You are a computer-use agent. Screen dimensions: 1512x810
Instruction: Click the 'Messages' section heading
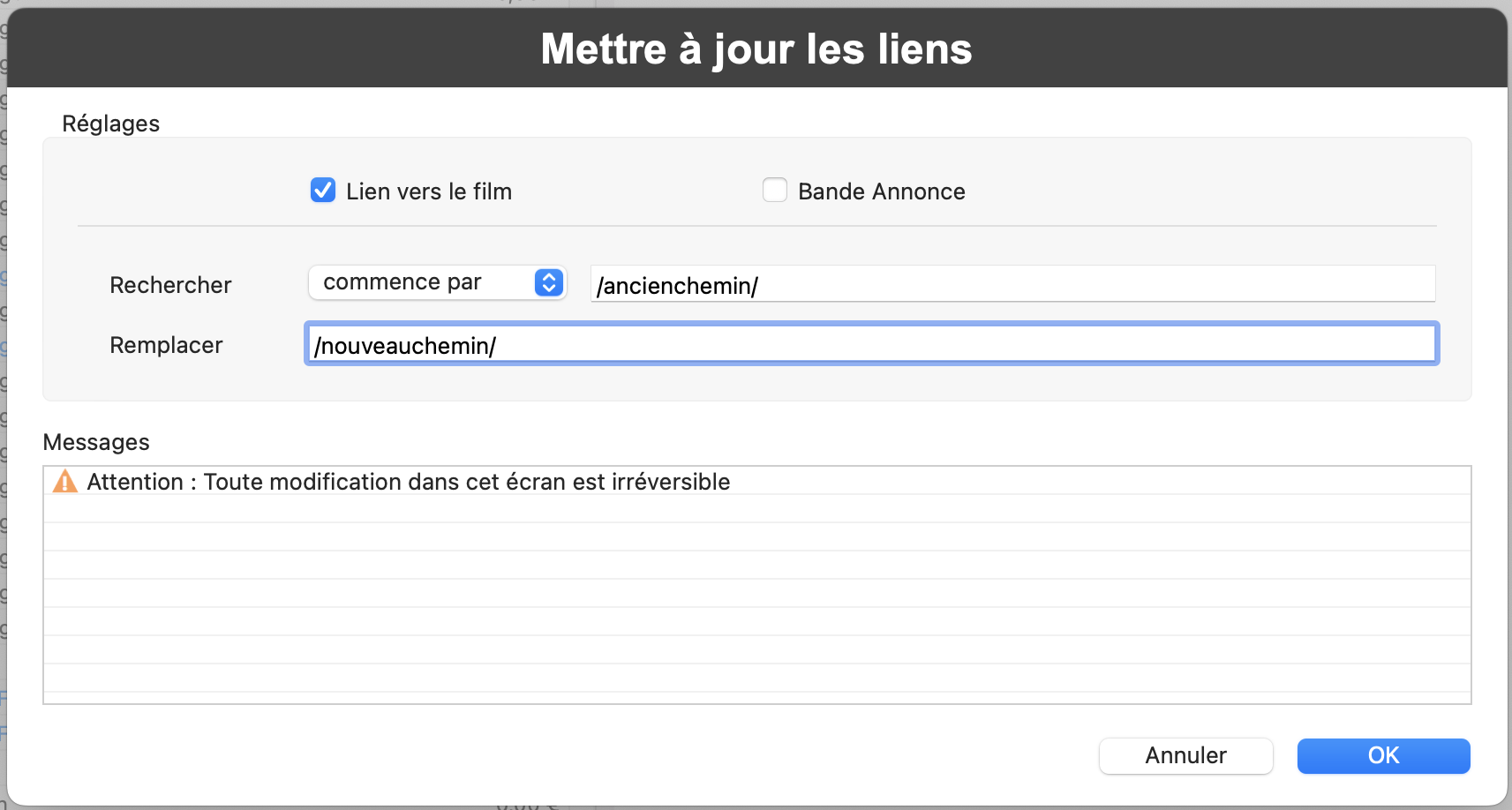(96, 442)
